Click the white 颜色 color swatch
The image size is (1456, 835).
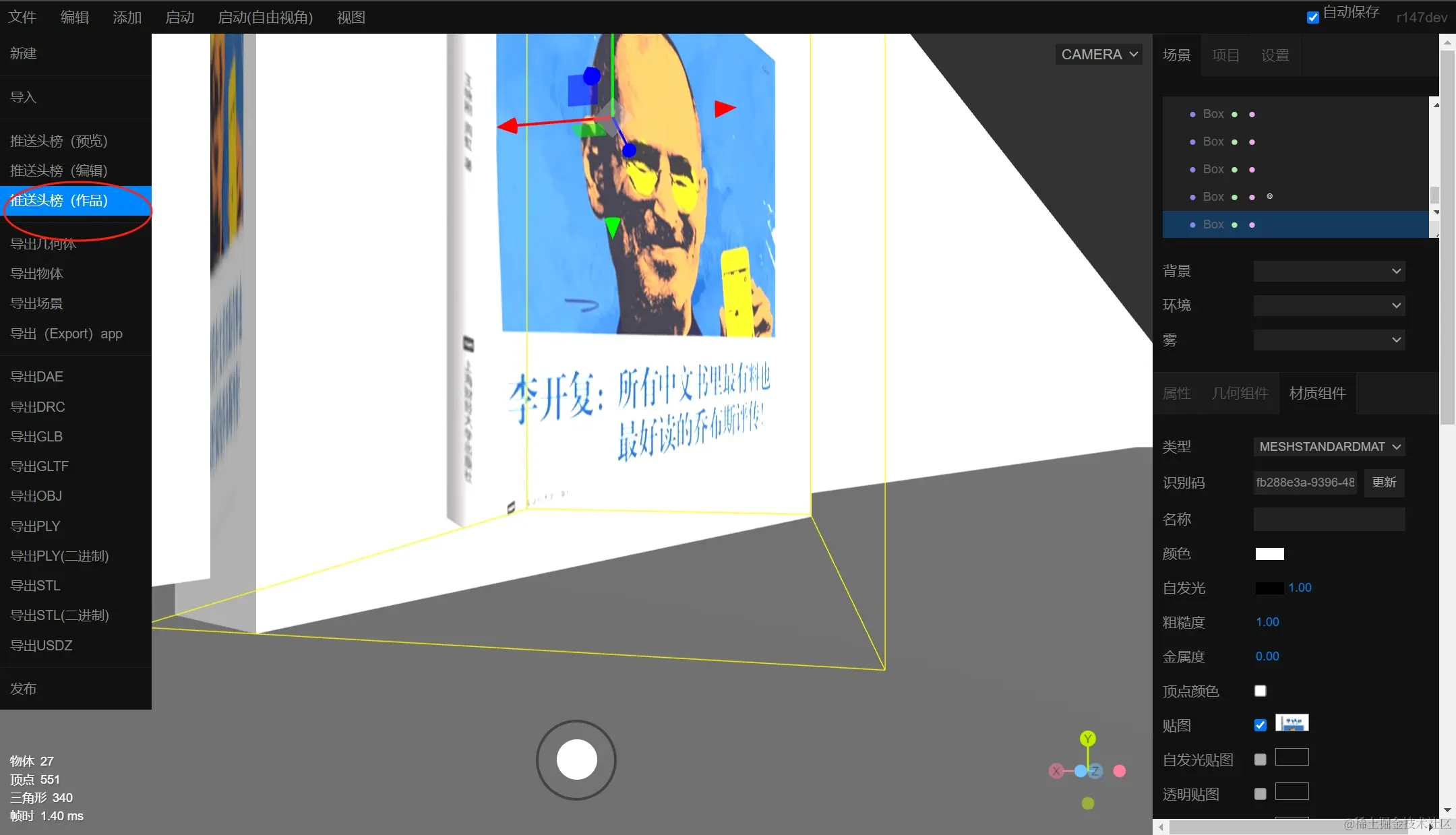click(1269, 554)
